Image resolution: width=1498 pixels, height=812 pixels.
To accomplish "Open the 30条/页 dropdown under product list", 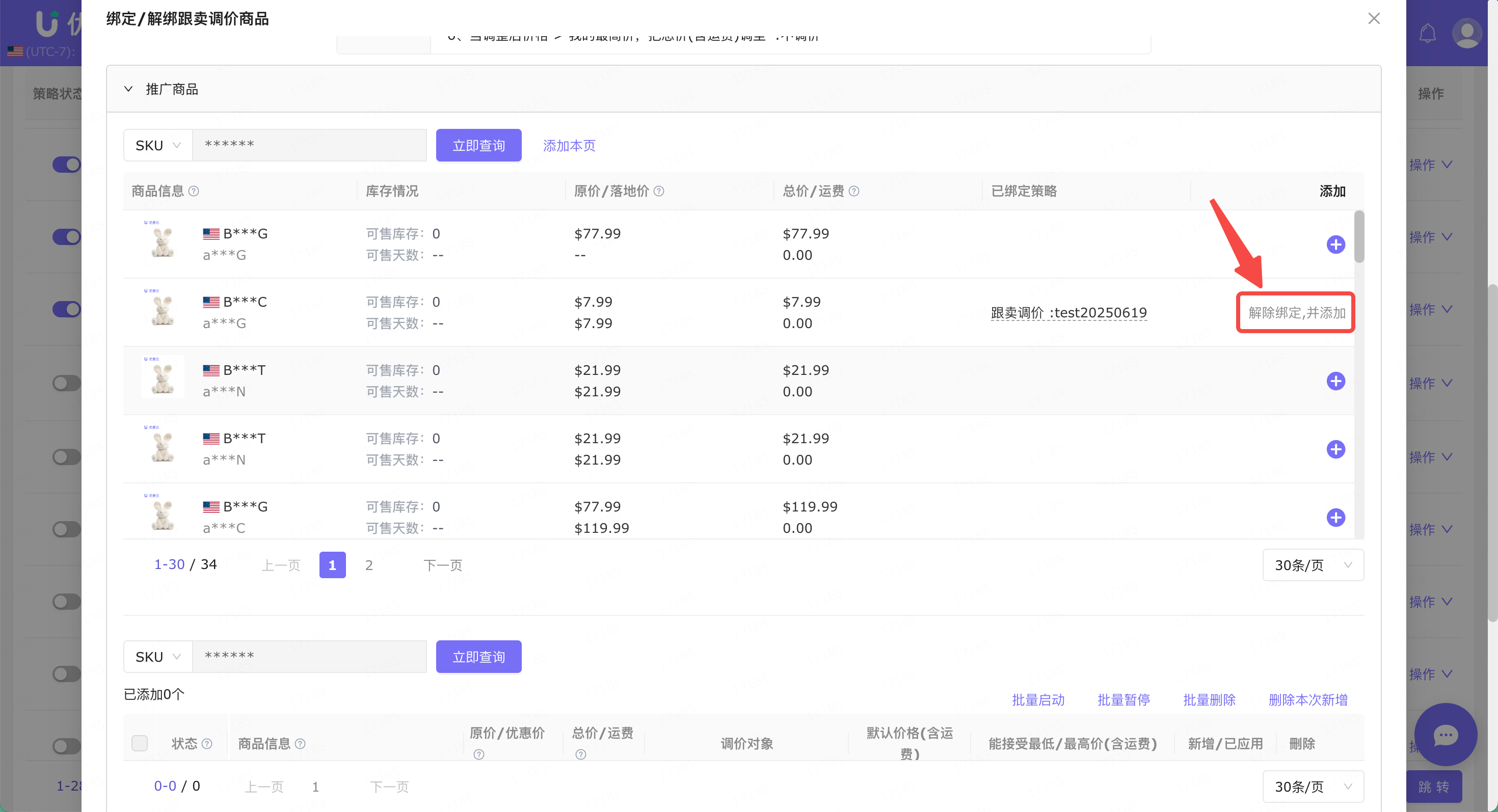I will coord(1313,565).
